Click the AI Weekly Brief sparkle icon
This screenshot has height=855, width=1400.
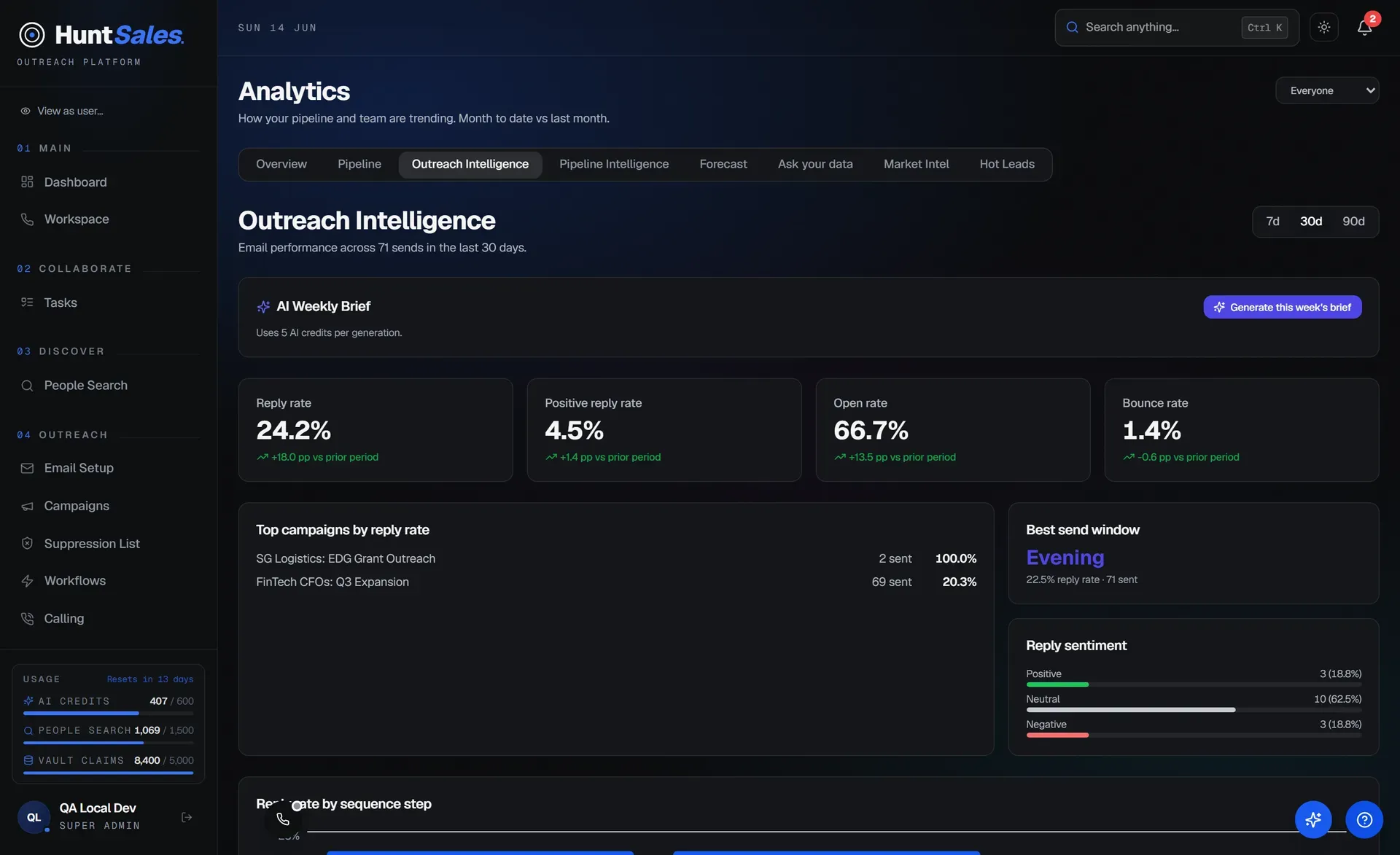(x=263, y=307)
